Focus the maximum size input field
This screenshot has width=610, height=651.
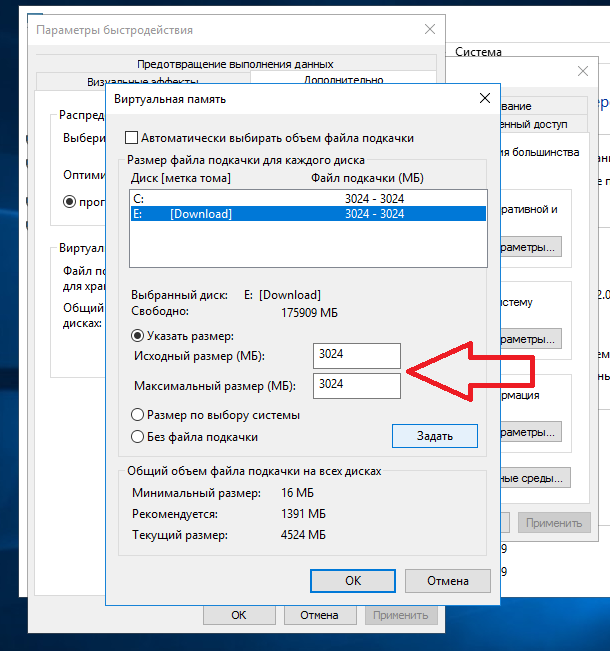pos(357,386)
